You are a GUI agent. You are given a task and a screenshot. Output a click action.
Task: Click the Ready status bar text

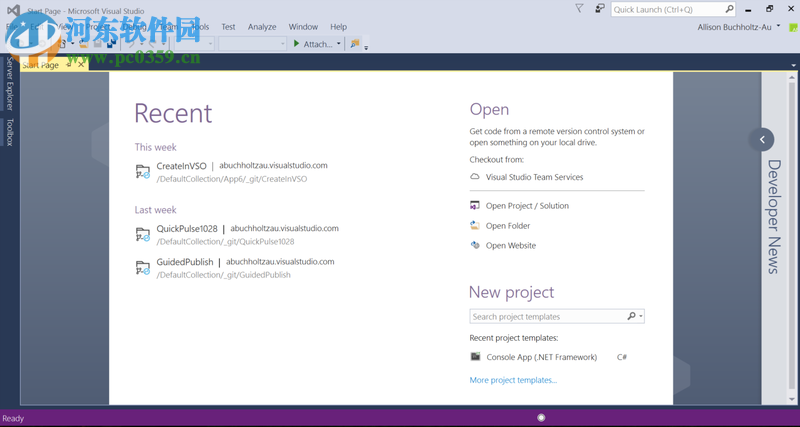(13, 418)
